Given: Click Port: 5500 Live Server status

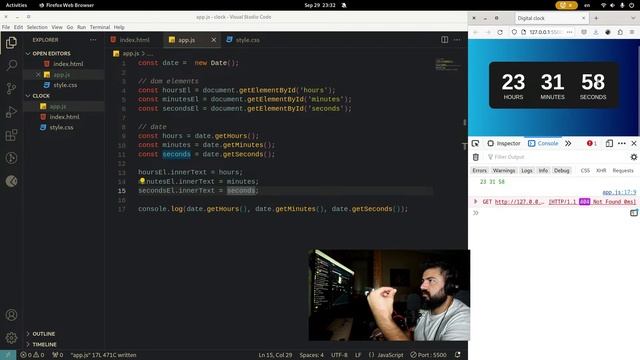Looking at the screenshot, I should coord(429,355).
